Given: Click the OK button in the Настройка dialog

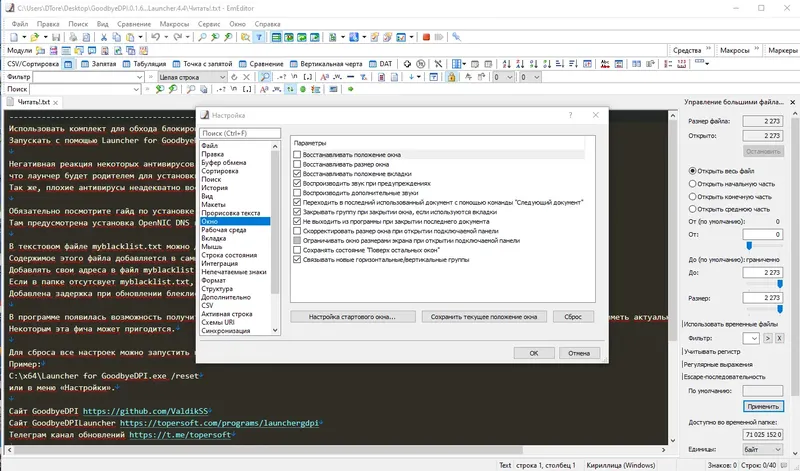Looking at the screenshot, I should point(534,353).
